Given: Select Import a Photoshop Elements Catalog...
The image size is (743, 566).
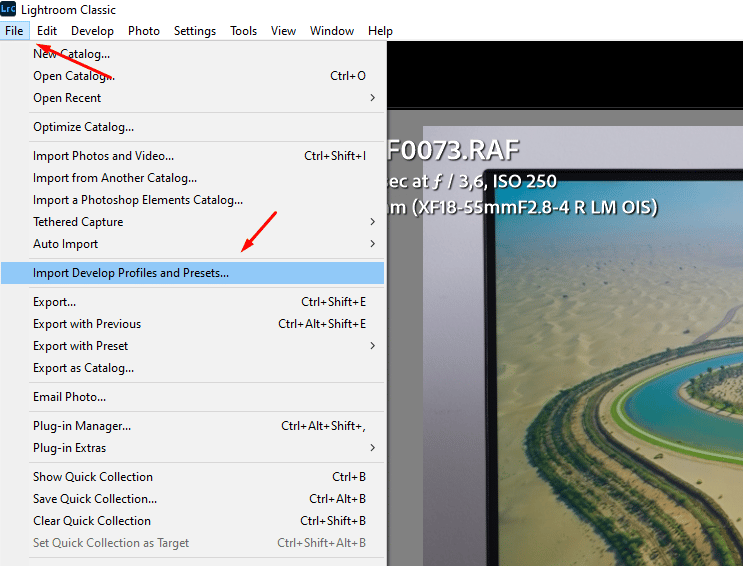Looking at the screenshot, I should [x=192, y=200].
